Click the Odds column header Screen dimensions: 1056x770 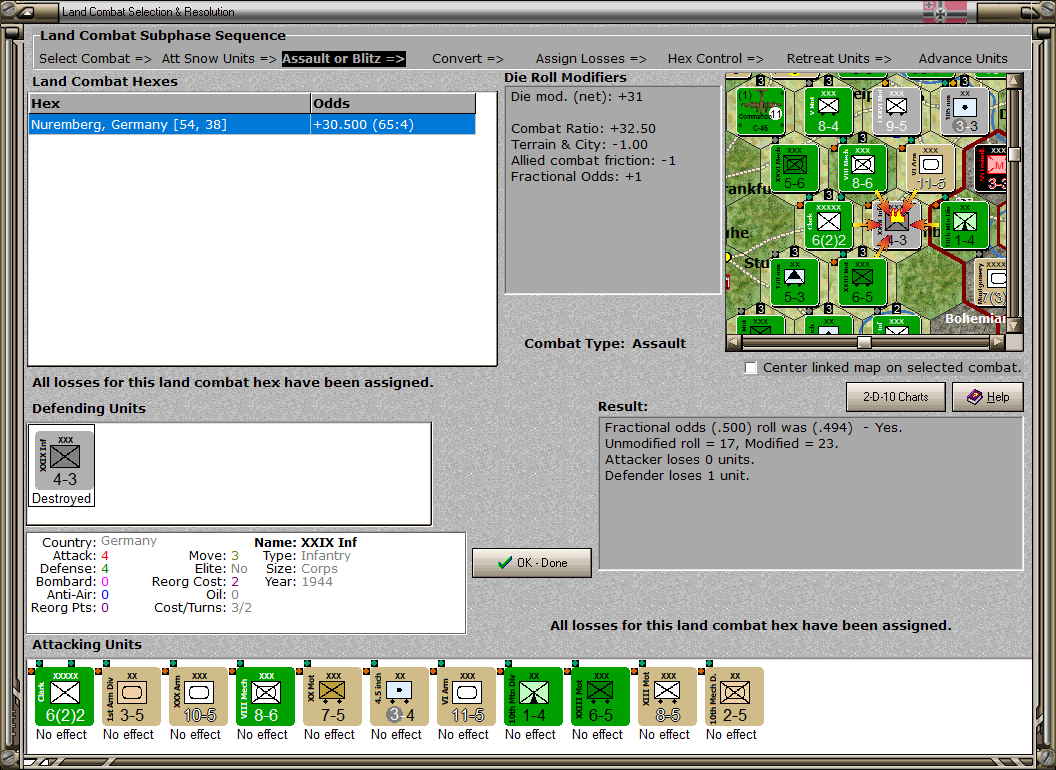click(x=393, y=103)
